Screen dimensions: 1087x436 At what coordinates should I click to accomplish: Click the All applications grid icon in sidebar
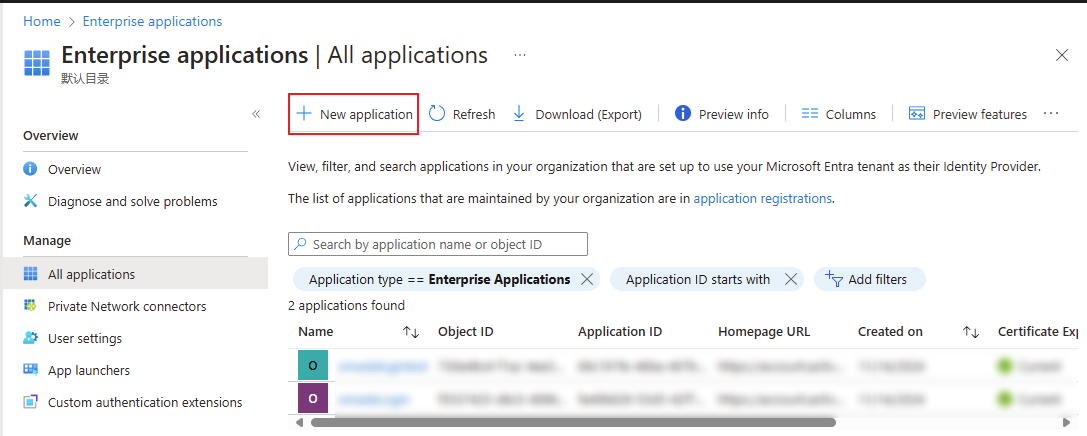[x=31, y=274]
